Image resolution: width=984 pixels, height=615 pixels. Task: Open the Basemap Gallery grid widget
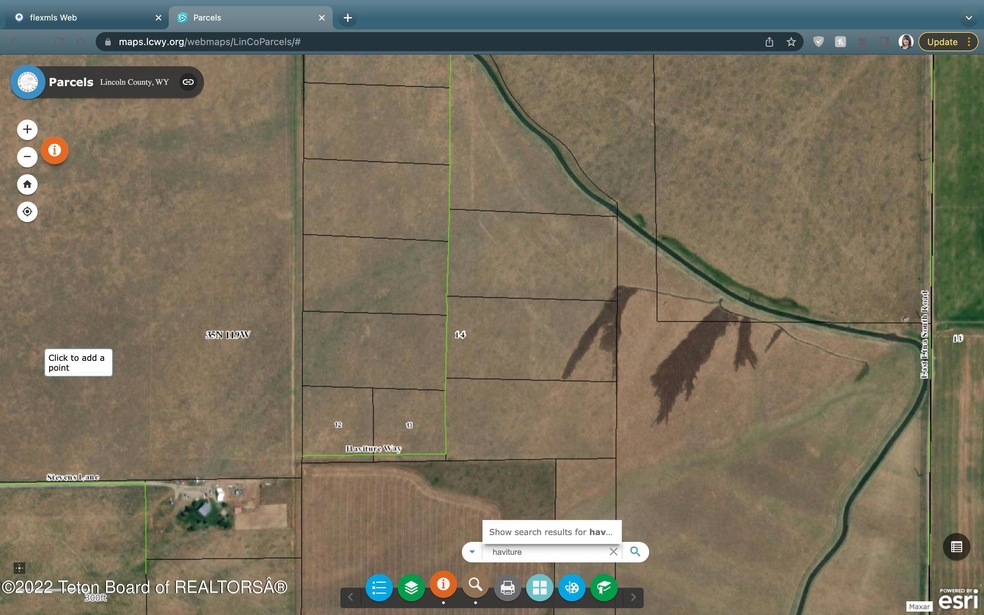[x=539, y=588]
